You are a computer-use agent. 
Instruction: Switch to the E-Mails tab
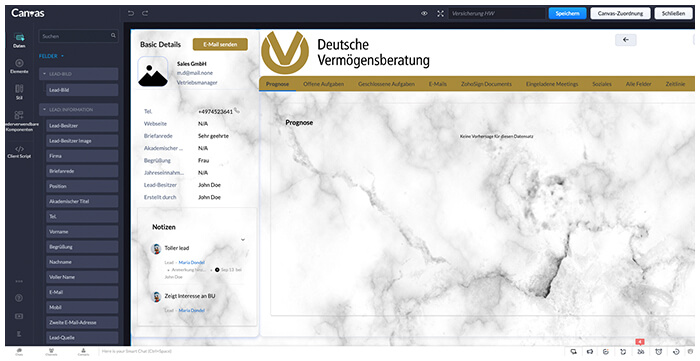(438, 84)
